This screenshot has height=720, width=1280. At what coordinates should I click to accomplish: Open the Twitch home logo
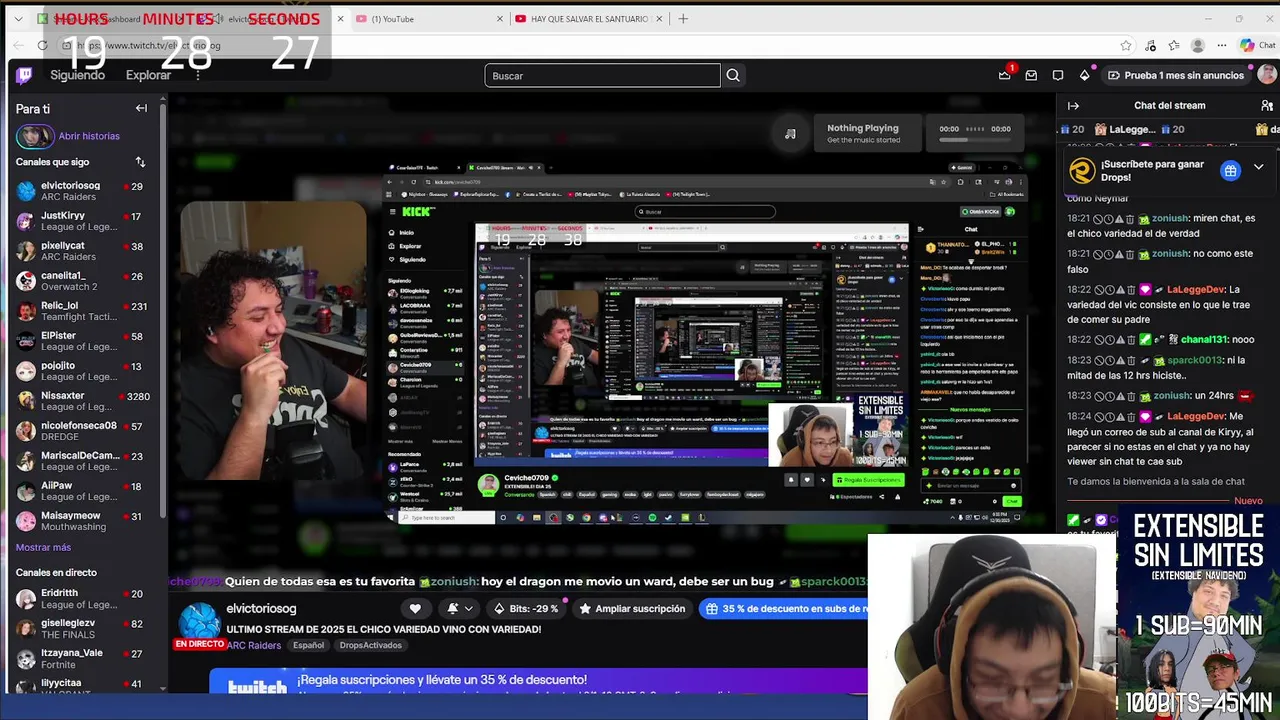click(x=24, y=75)
